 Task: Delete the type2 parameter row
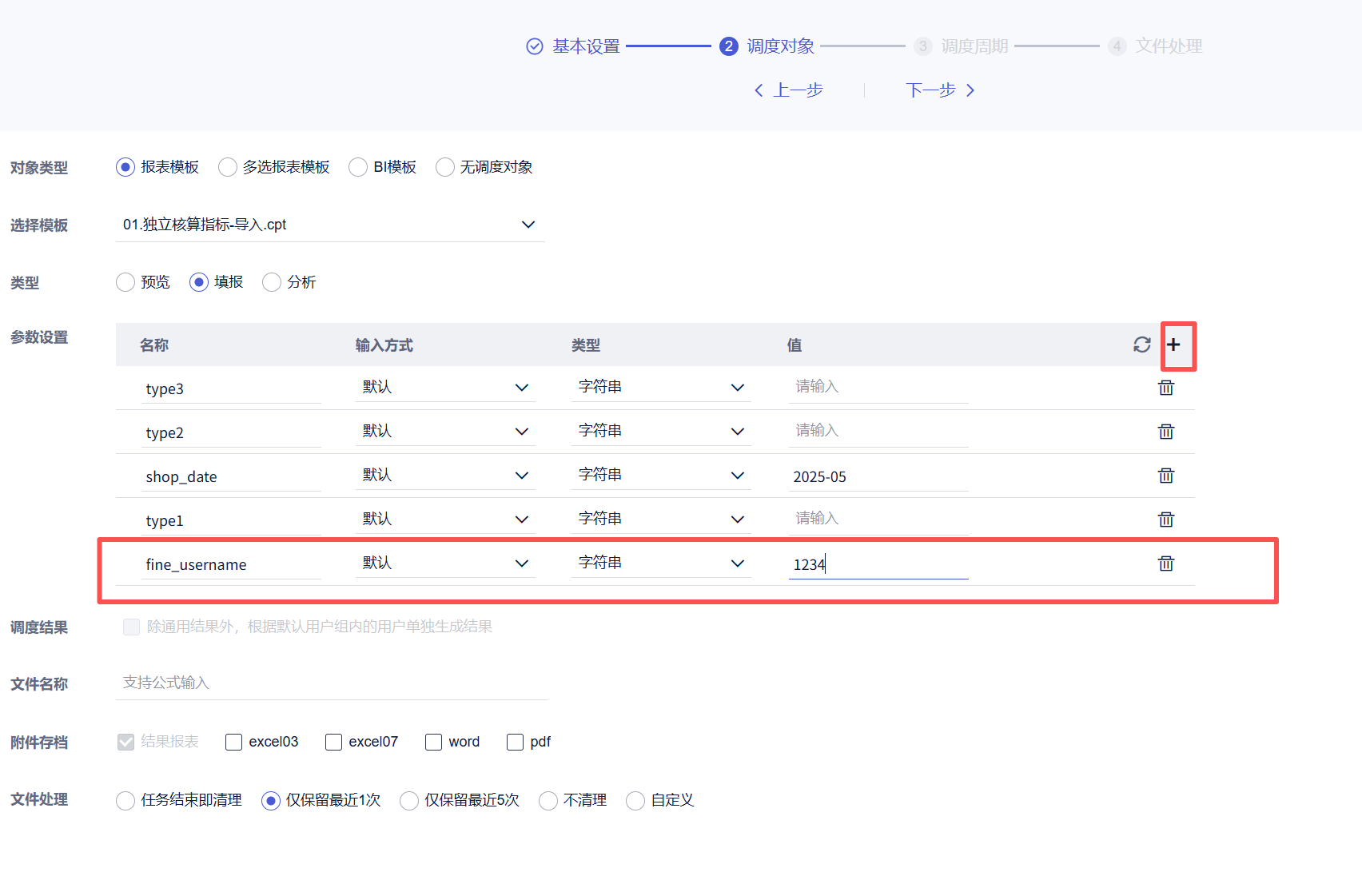(x=1166, y=432)
